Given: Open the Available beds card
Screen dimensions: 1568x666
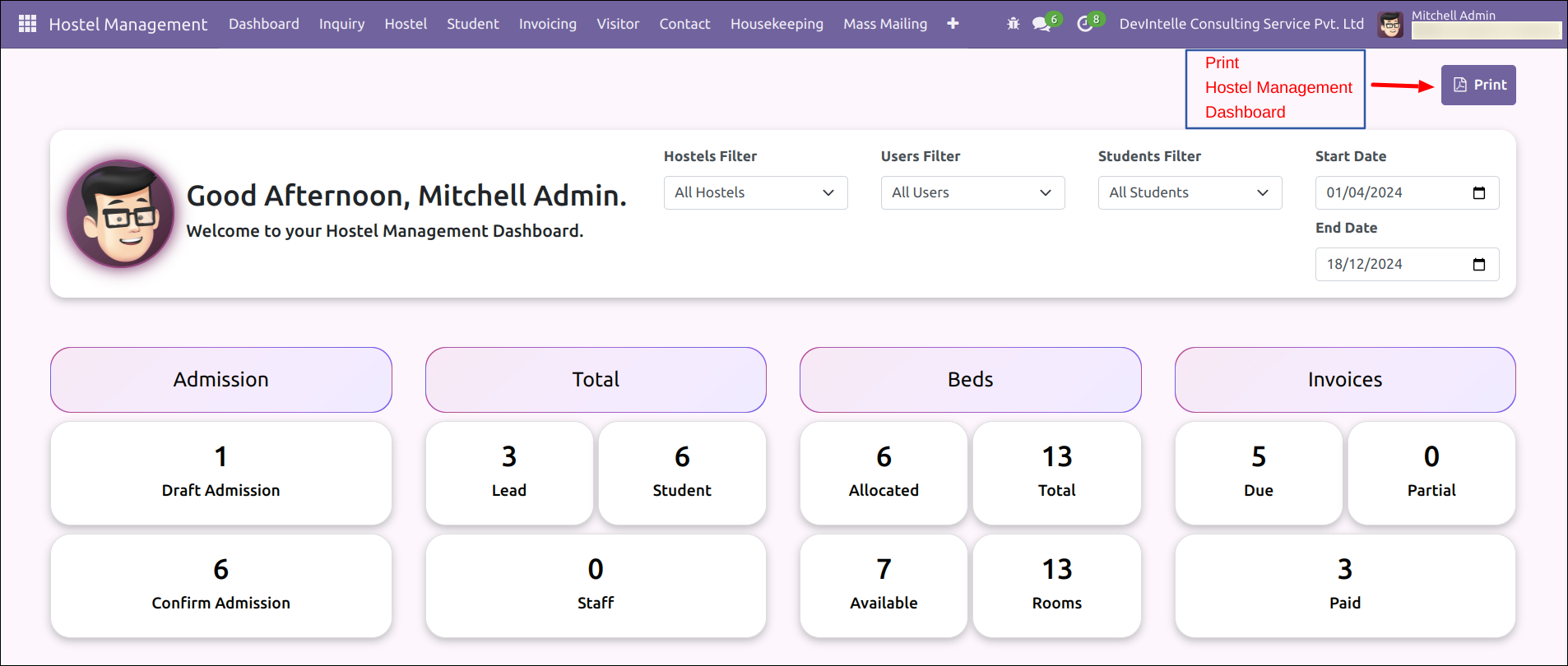Looking at the screenshot, I should click(x=884, y=585).
